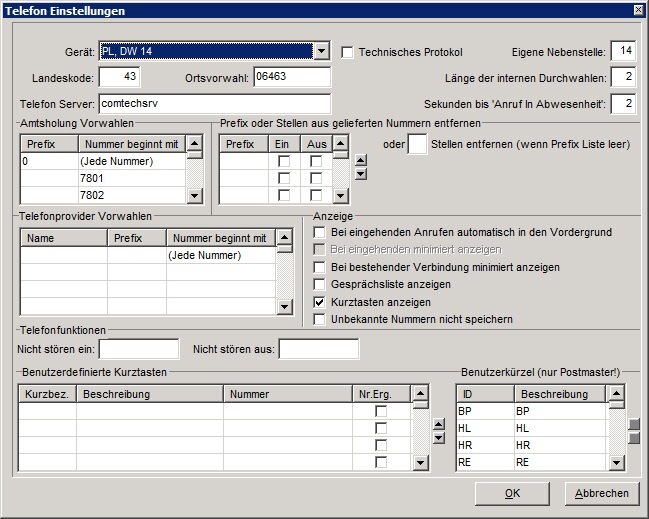The image size is (649, 519).
Task: Move Kurztasten entry up arrow
Action: tap(439, 424)
